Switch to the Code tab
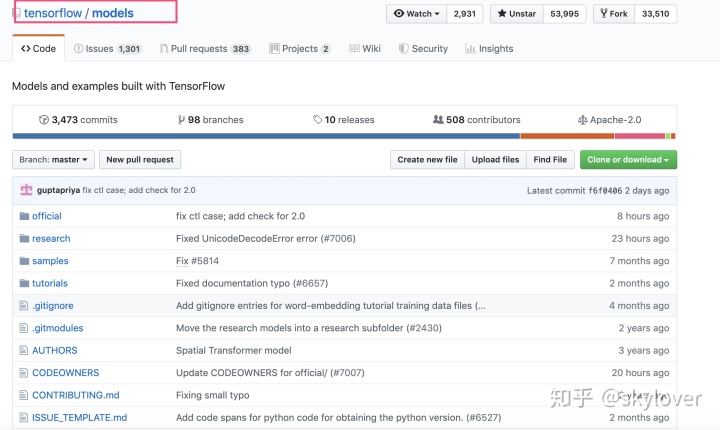720x430 pixels. tap(39, 49)
